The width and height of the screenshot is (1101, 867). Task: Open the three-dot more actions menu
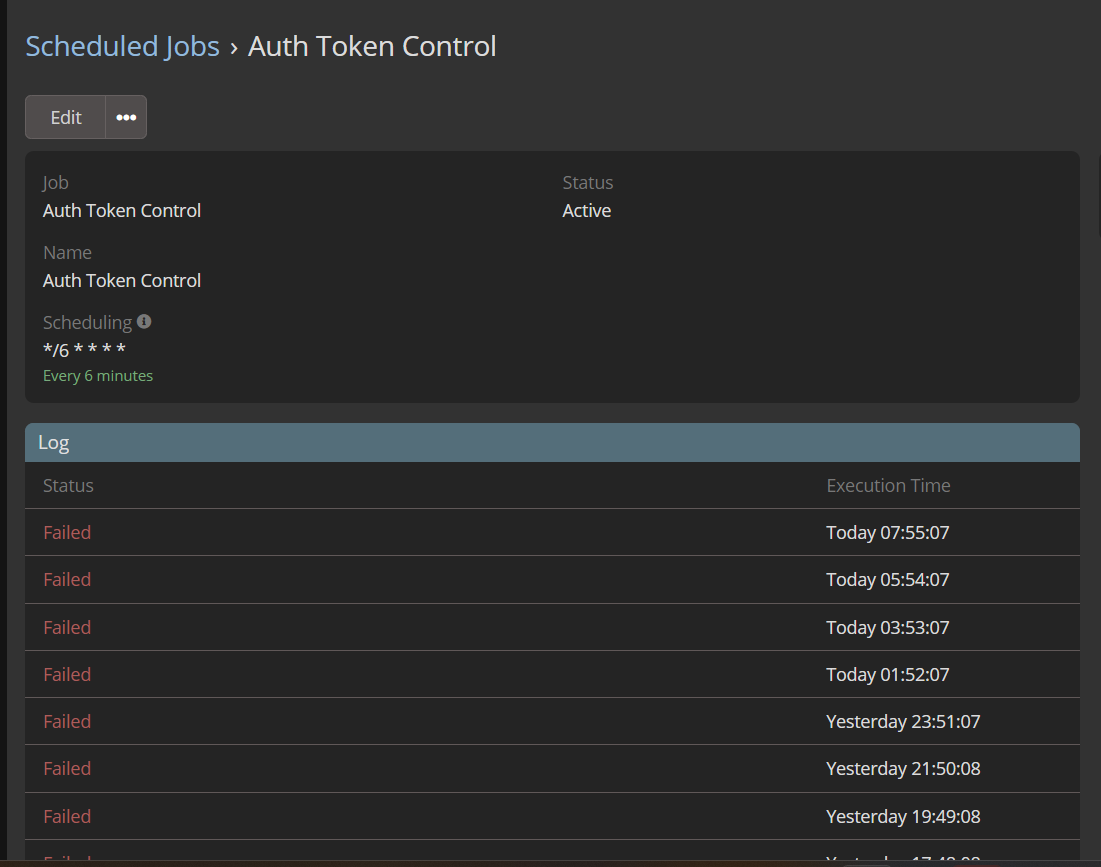126,117
